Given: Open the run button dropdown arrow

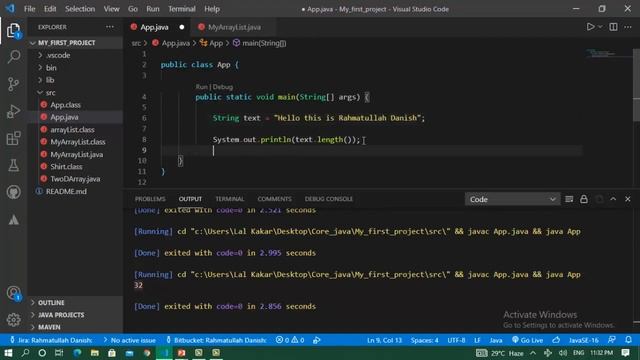Looking at the screenshot, I should point(600,27).
